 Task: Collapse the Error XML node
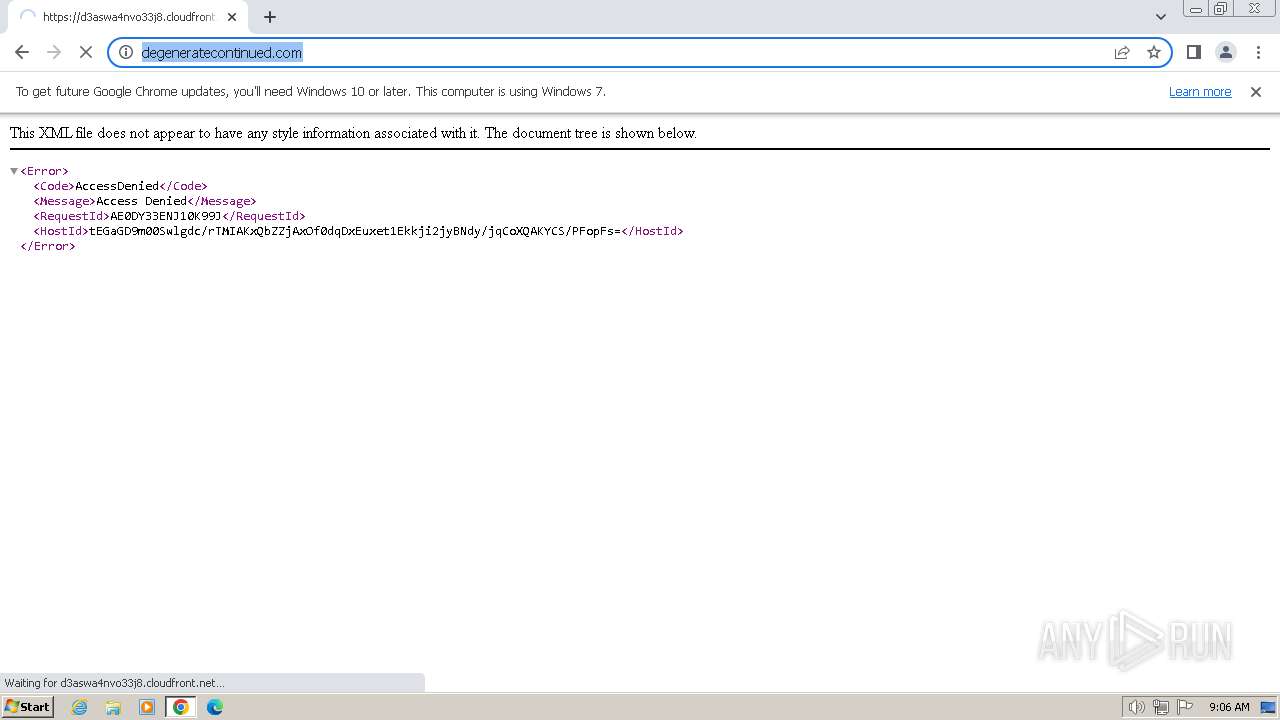pos(14,171)
